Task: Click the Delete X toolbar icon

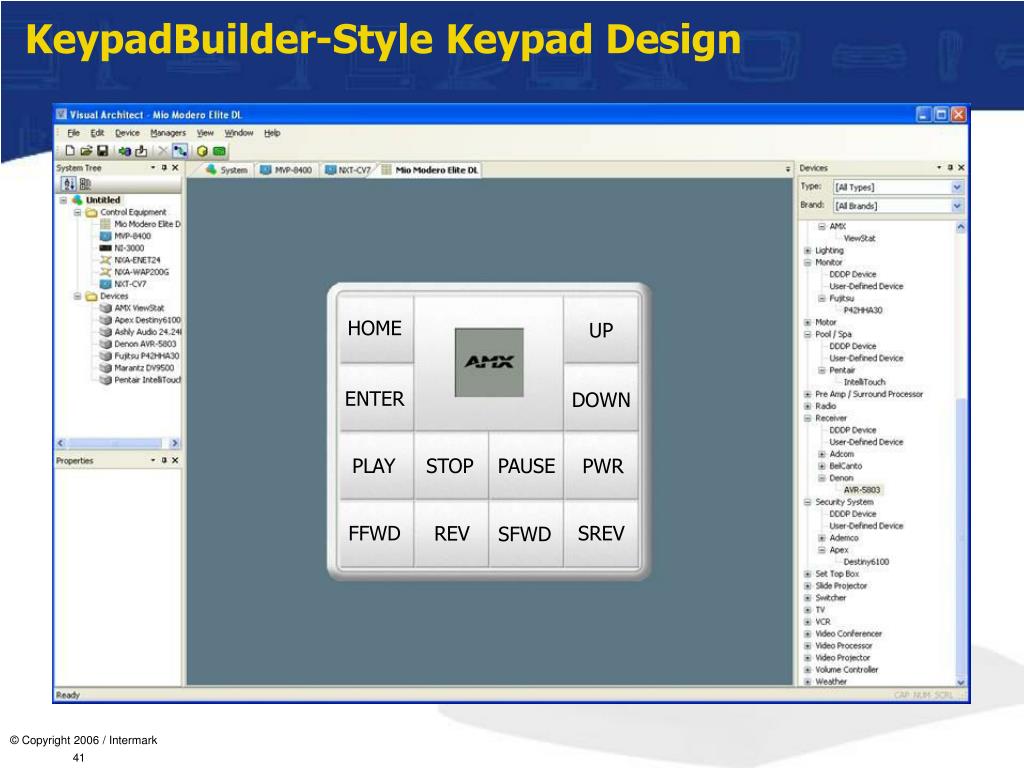Action: click(x=163, y=151)
